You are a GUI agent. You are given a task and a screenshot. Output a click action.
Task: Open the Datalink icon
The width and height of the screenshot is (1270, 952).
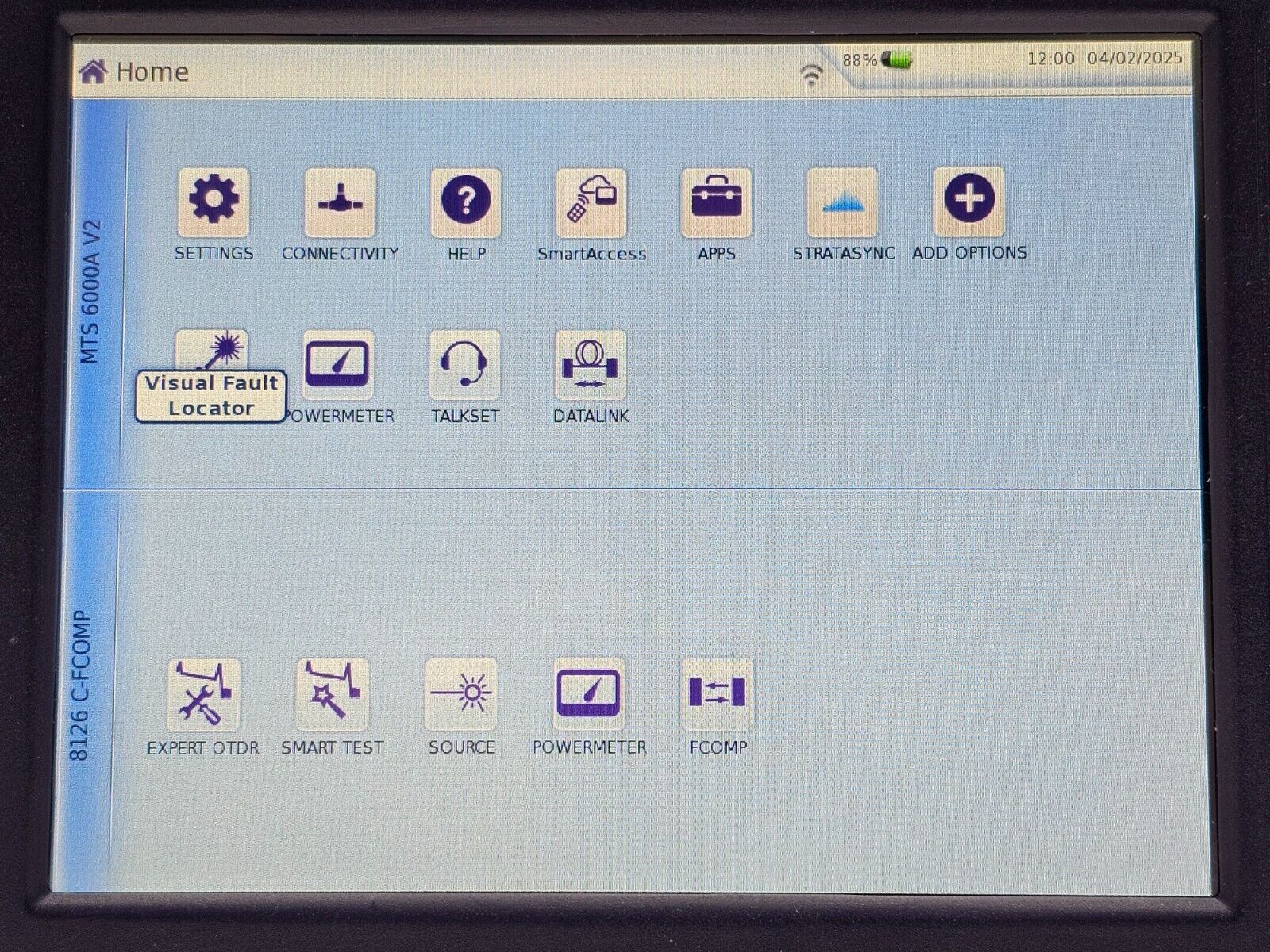[591, 364]
